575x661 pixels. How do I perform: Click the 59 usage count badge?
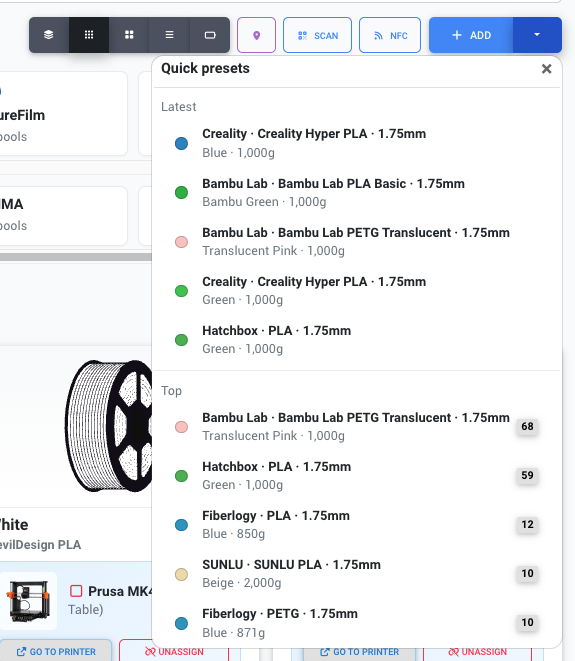527,476
